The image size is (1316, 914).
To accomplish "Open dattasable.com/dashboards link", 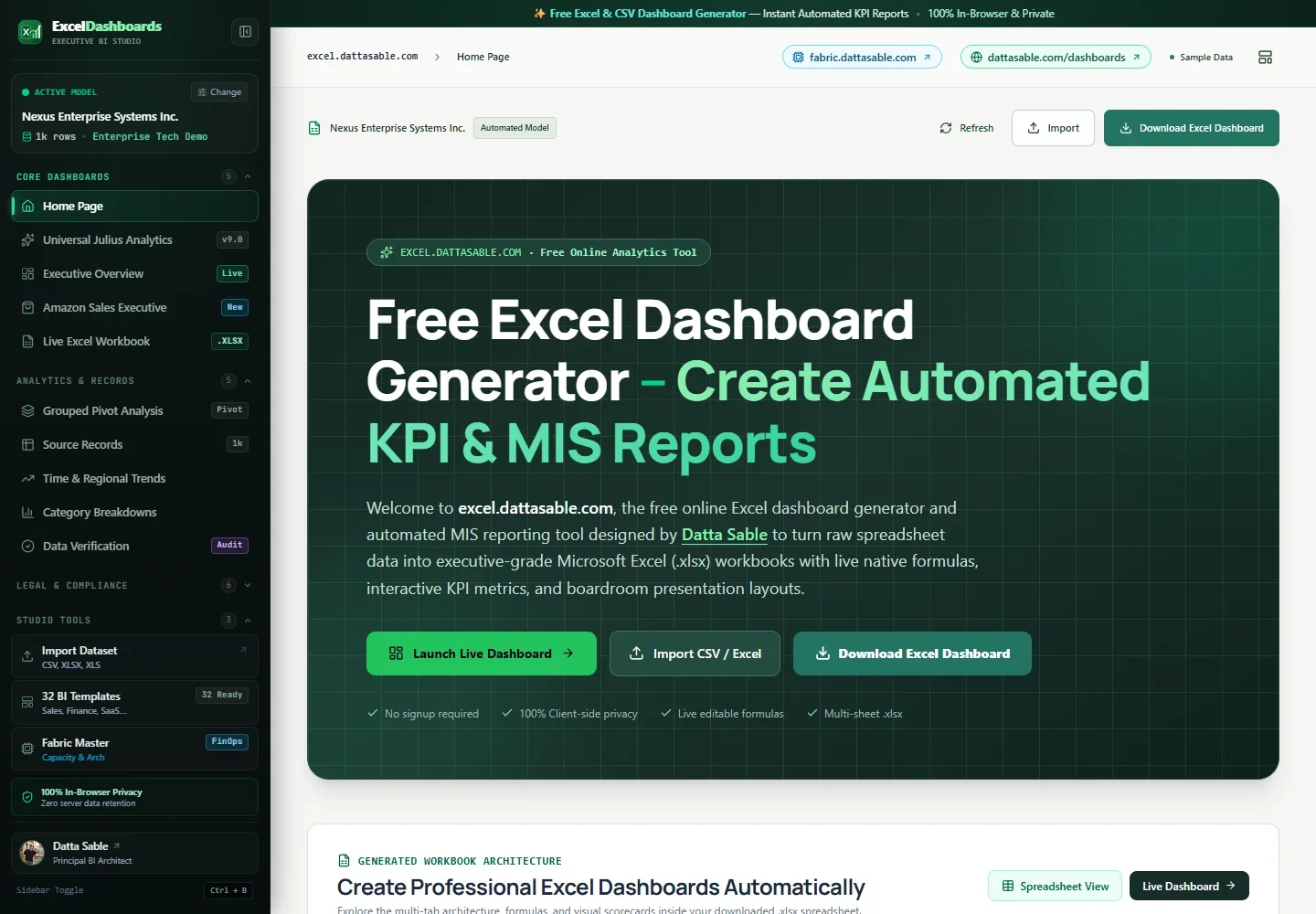I will [x=1056, y=57].
